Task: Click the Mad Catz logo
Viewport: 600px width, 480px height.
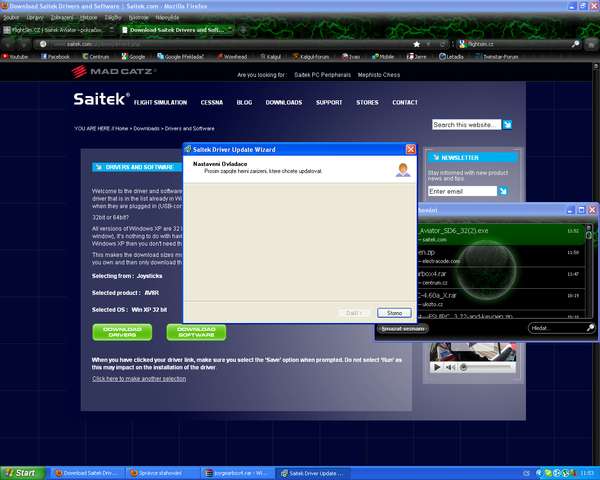Action: [114, 72]
